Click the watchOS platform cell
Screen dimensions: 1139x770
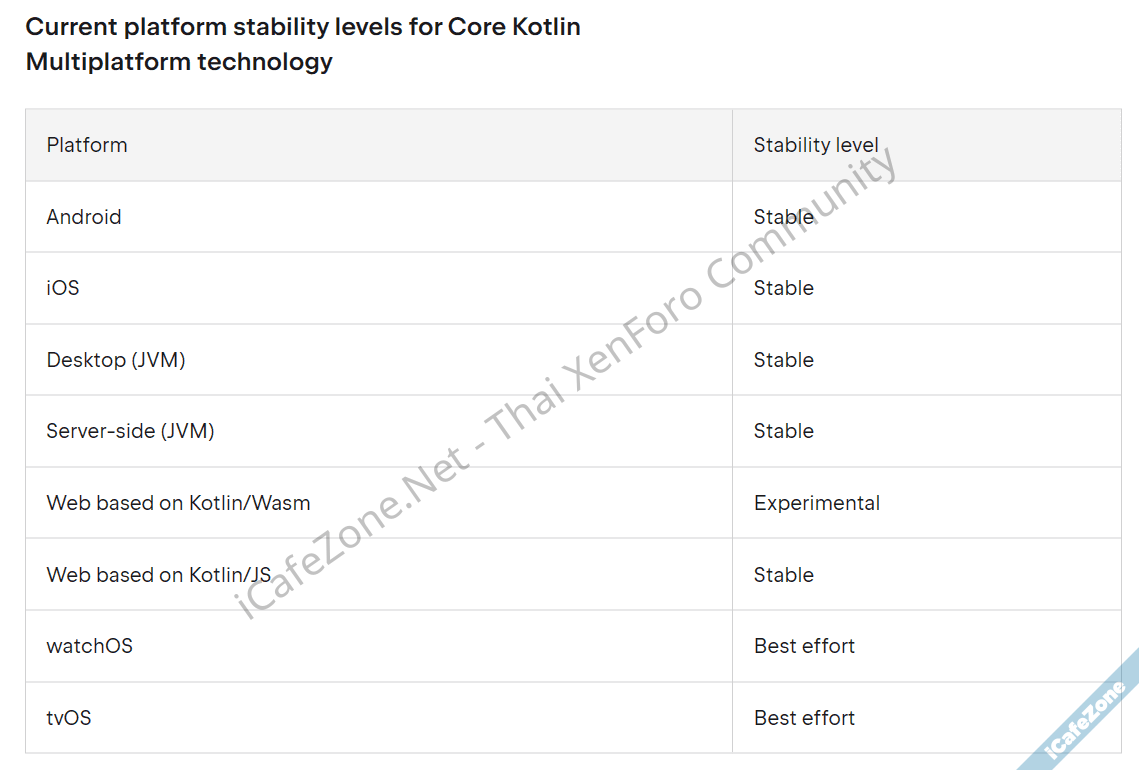(89, 646)
